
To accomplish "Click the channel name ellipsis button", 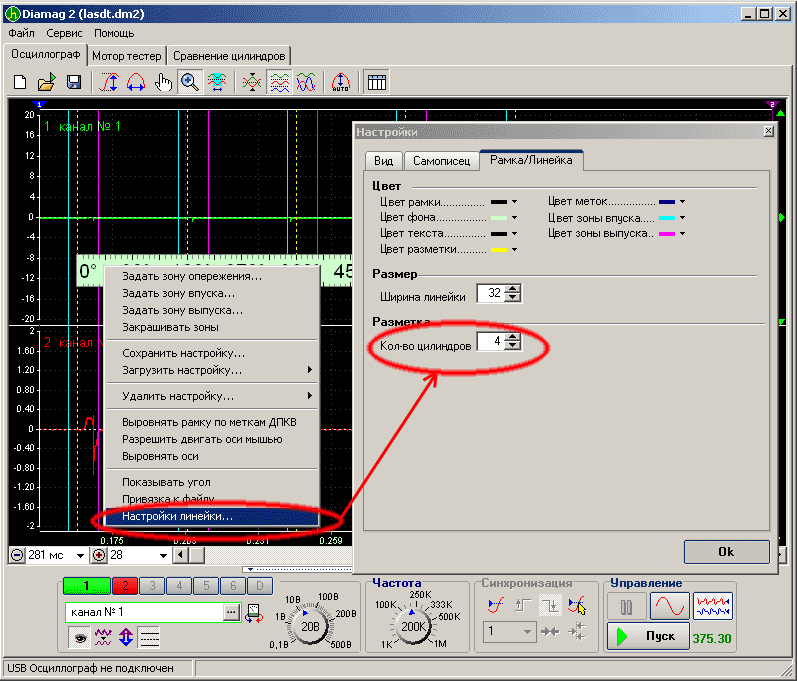I will tap(231, 612).
